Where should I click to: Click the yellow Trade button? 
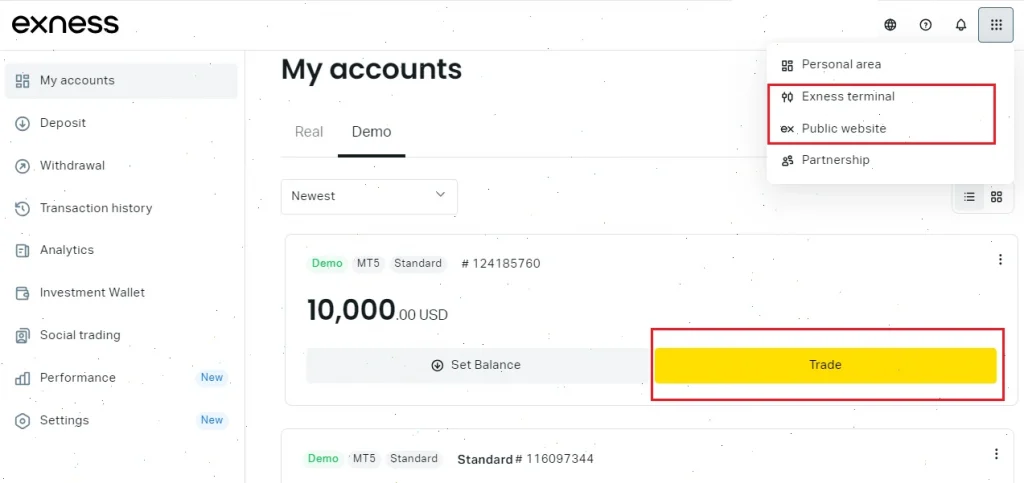tap(825, 365)
